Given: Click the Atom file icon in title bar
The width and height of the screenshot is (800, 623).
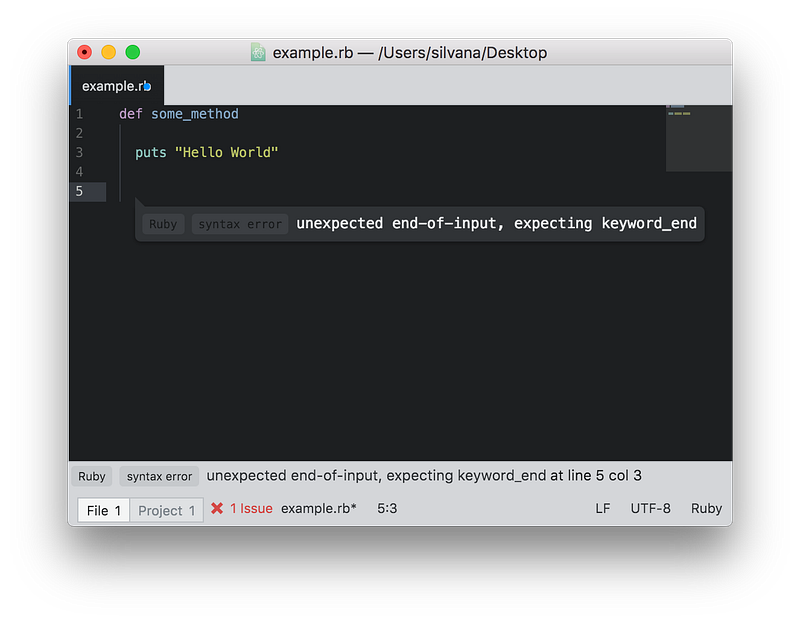Looking at the screenshot, I should click(258, 53).
